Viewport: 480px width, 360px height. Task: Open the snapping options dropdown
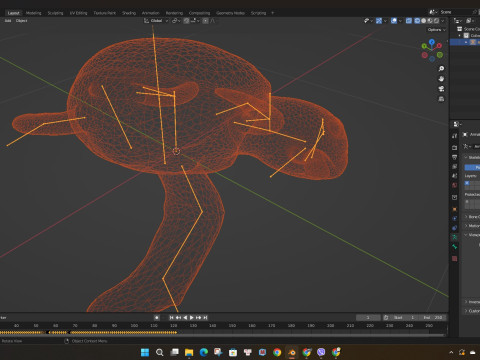point(195,21)
